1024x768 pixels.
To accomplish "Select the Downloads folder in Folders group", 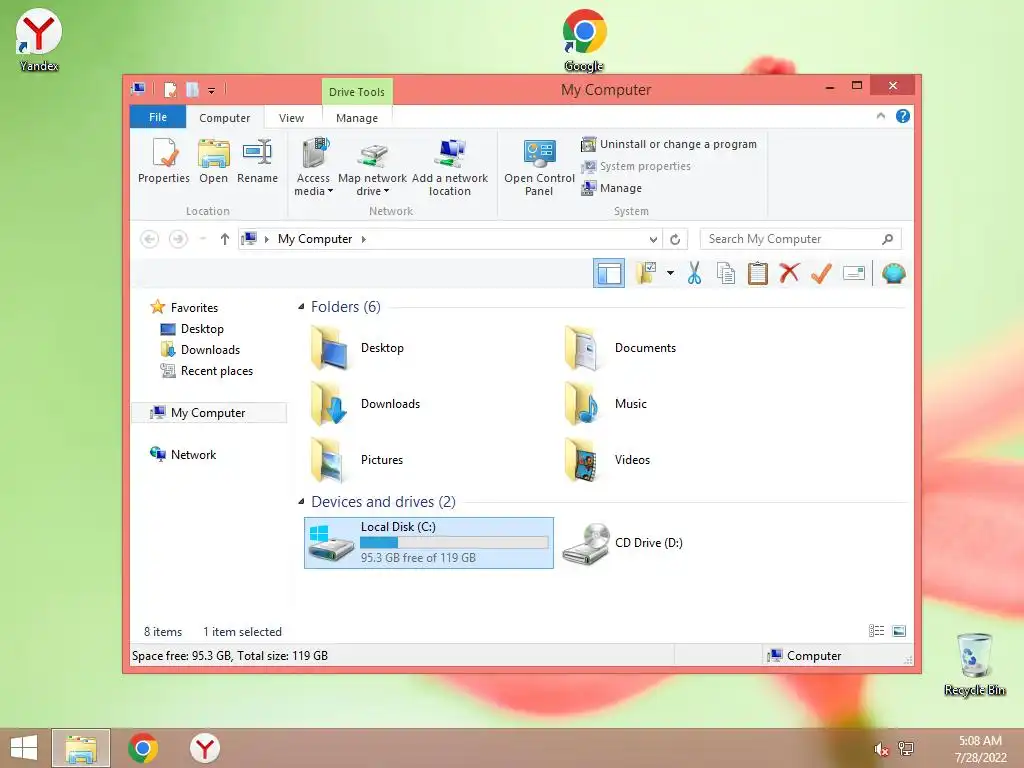I will (x=365, y=404).
